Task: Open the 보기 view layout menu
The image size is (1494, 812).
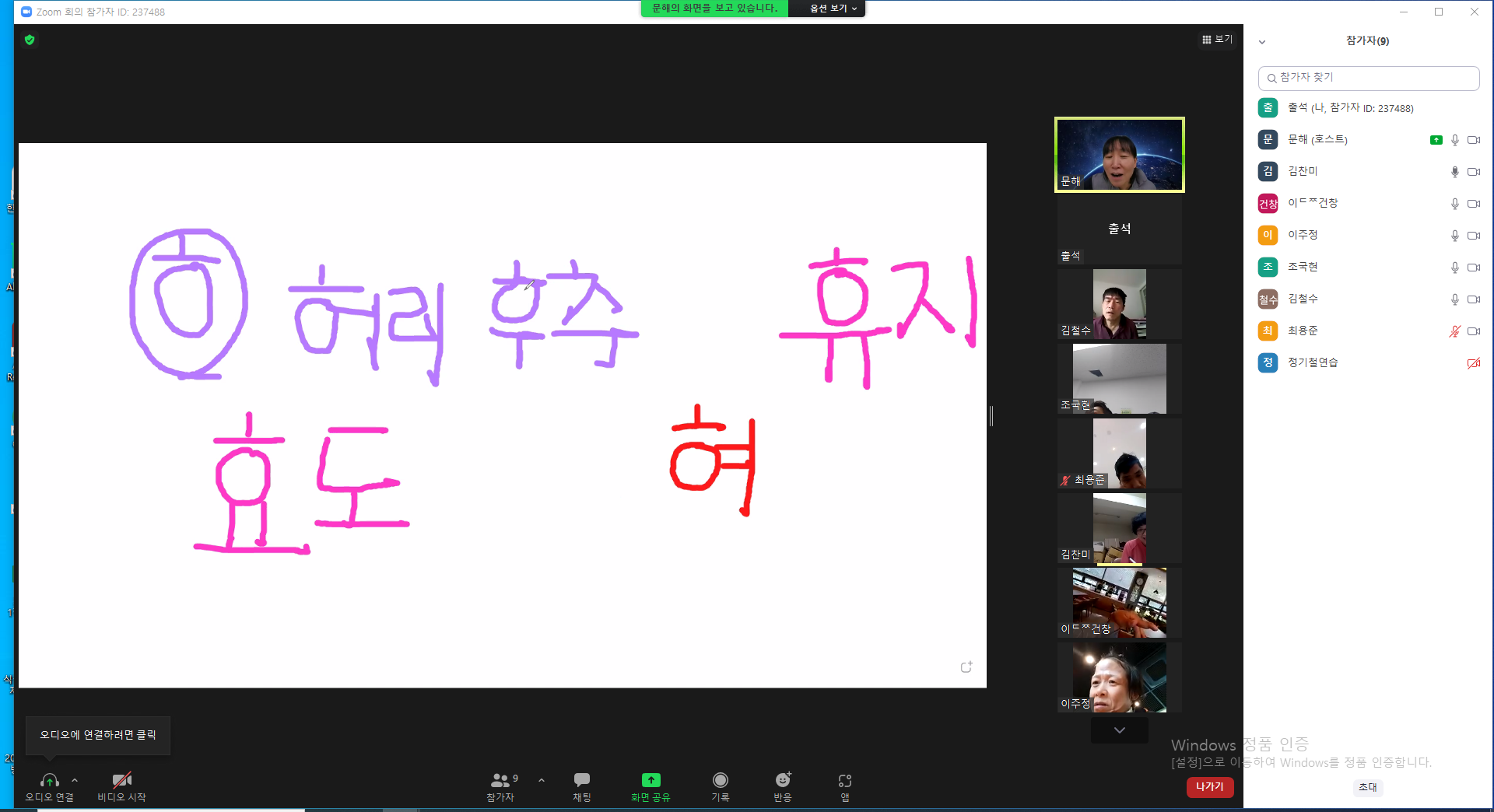Action: click(x=1218, y=39)
